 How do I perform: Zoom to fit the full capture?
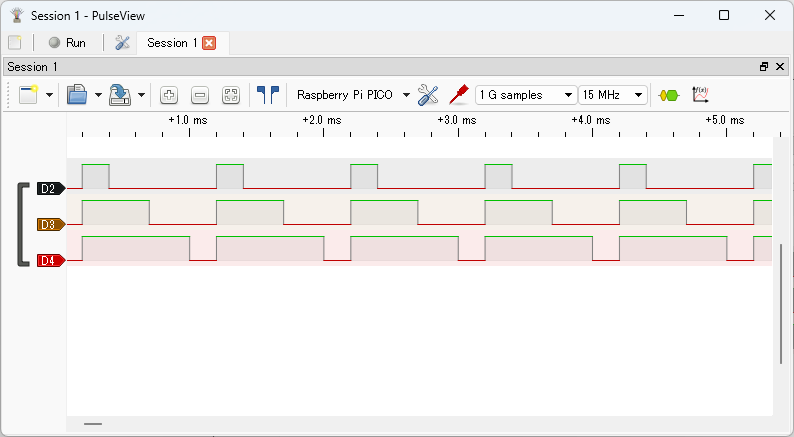click(231, 95)
